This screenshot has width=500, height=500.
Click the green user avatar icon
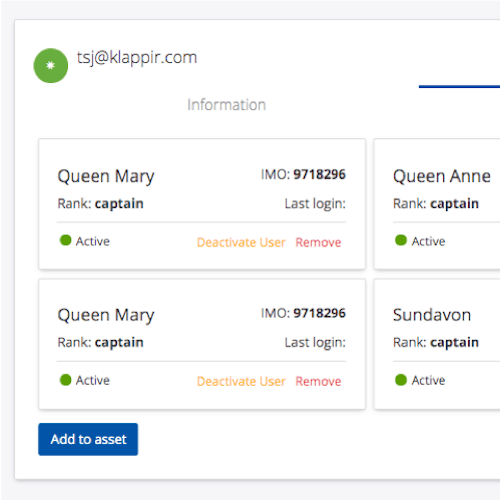point(51,66)
